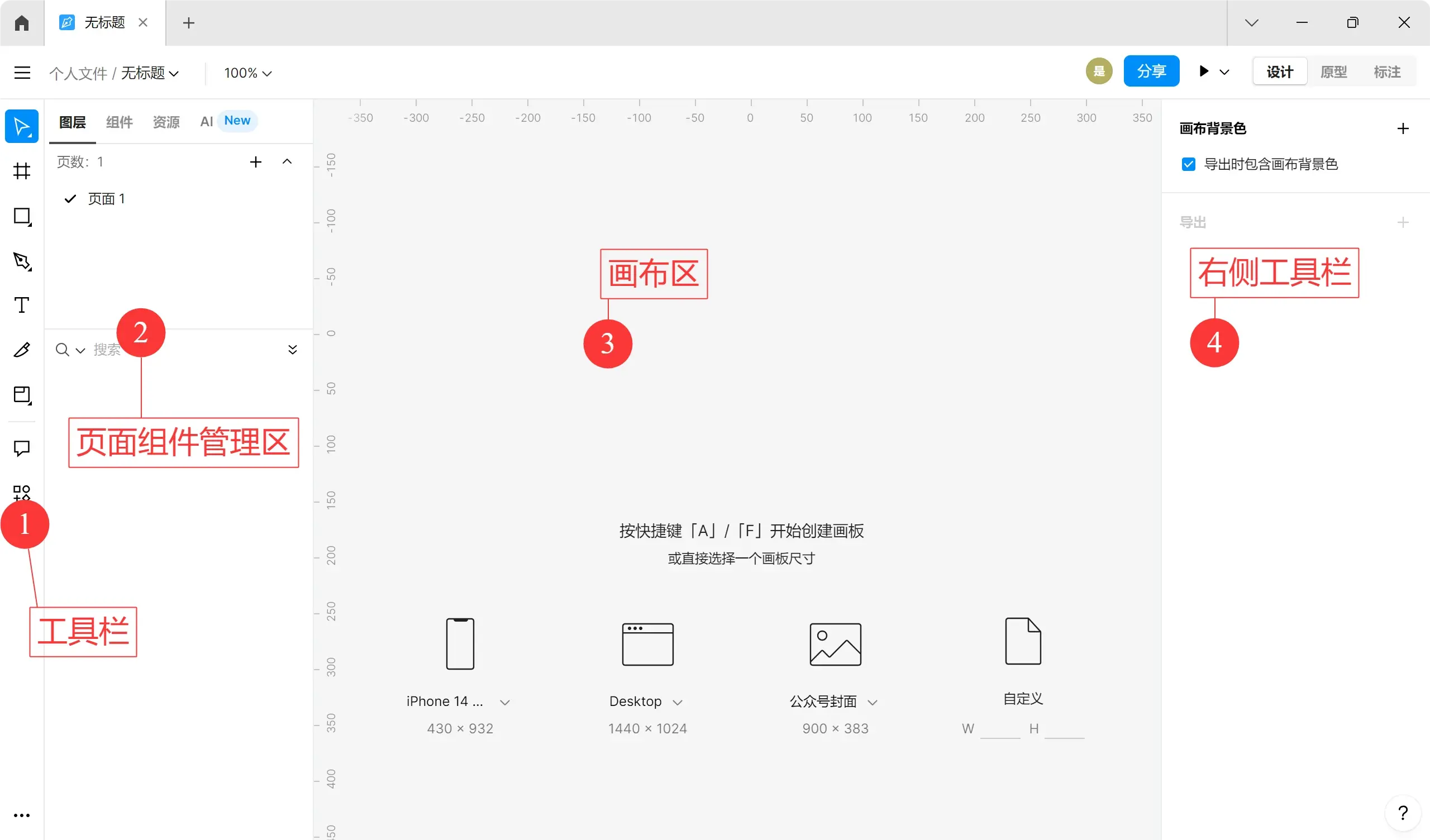The image size is (1430, 840).
Task: Restore down the application window
Action: (1353, 23)
